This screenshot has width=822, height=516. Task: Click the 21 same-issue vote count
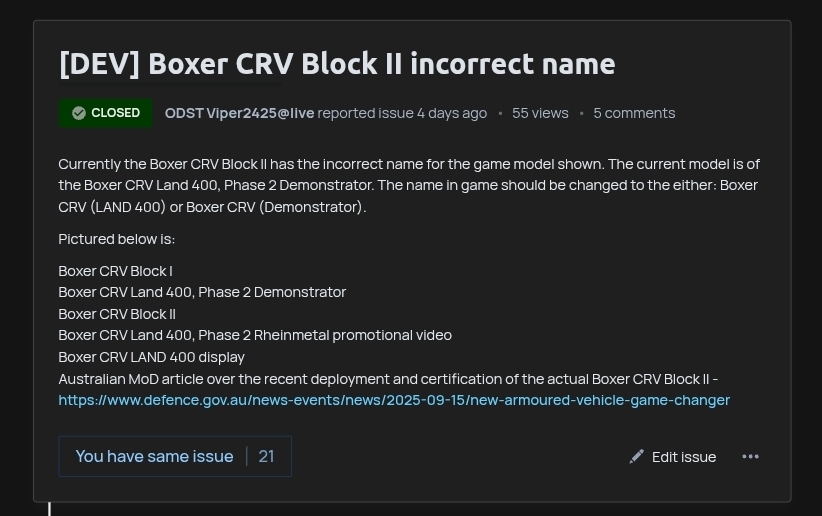click(x=266, y=457)
